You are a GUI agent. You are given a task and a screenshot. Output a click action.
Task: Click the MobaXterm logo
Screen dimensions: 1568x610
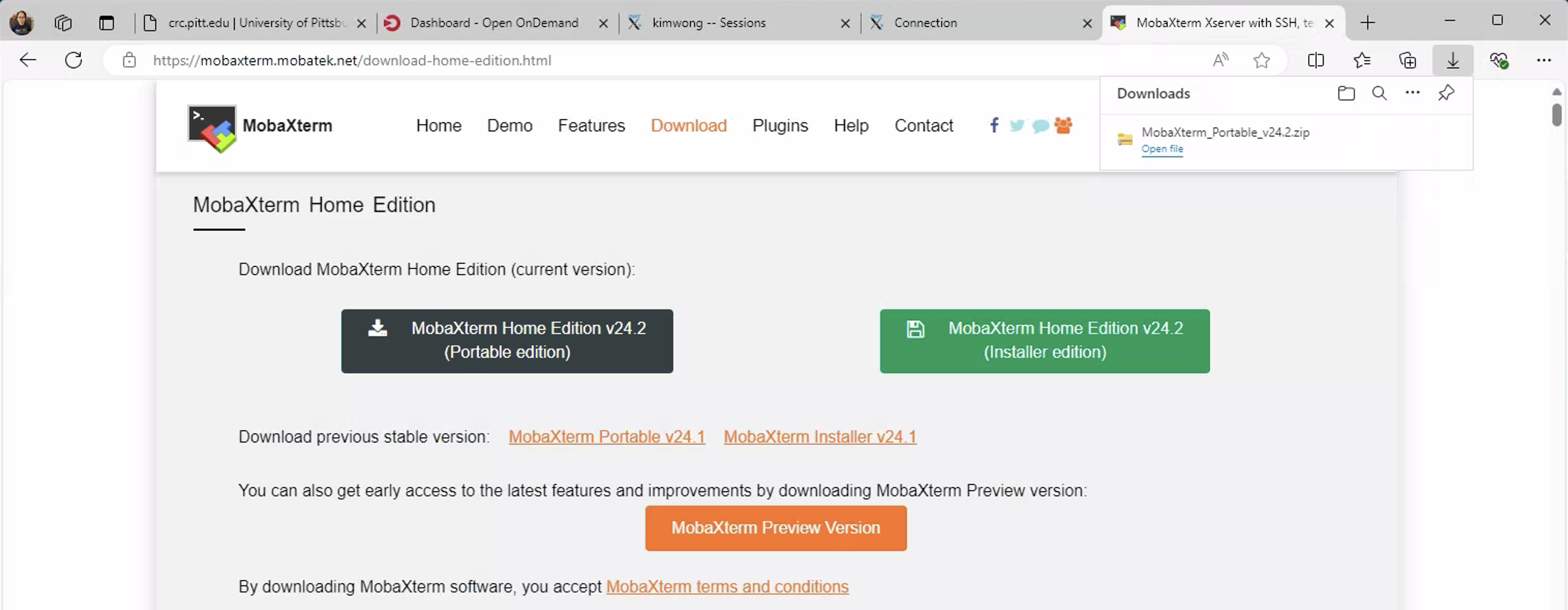[x=212, y=128]
